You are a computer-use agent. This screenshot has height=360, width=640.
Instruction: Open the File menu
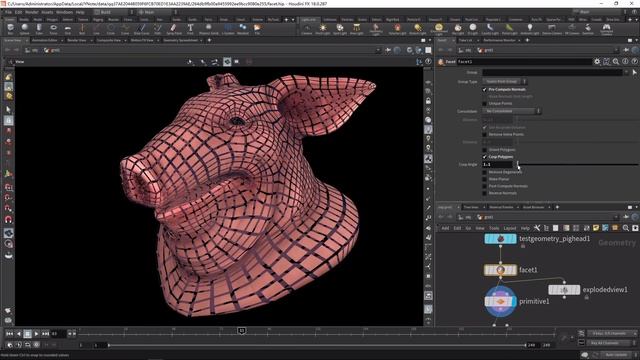point(8,12)
